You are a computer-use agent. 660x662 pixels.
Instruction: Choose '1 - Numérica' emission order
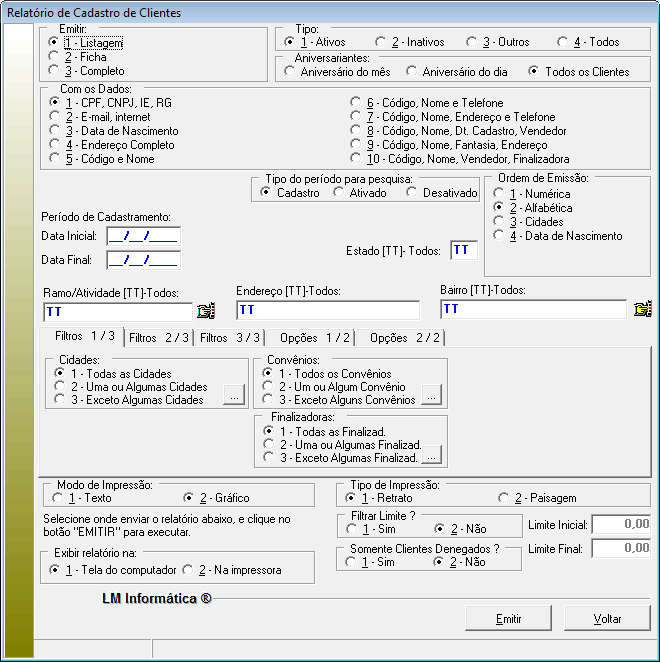point(499,194)
